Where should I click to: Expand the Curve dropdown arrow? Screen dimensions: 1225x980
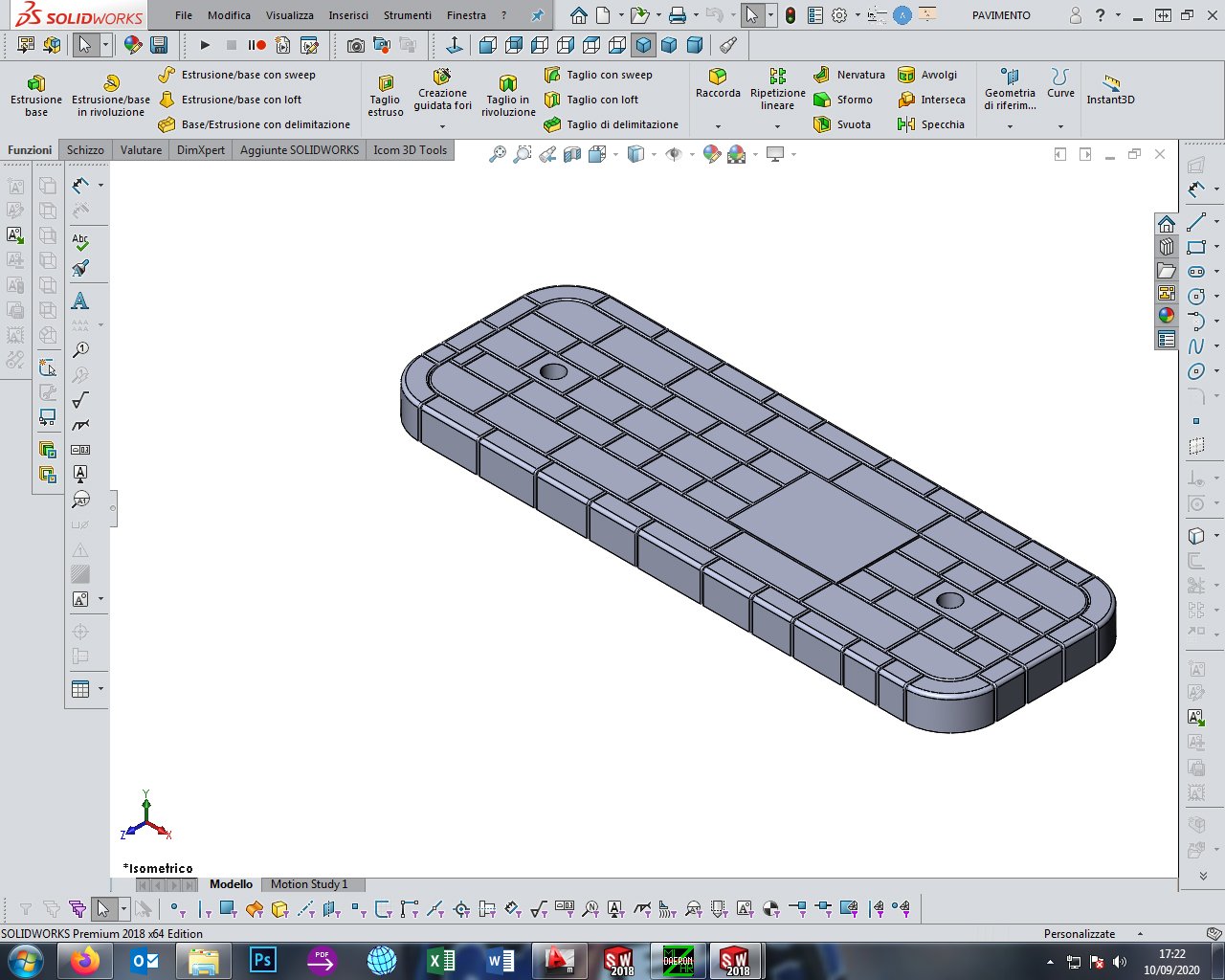1060,126
